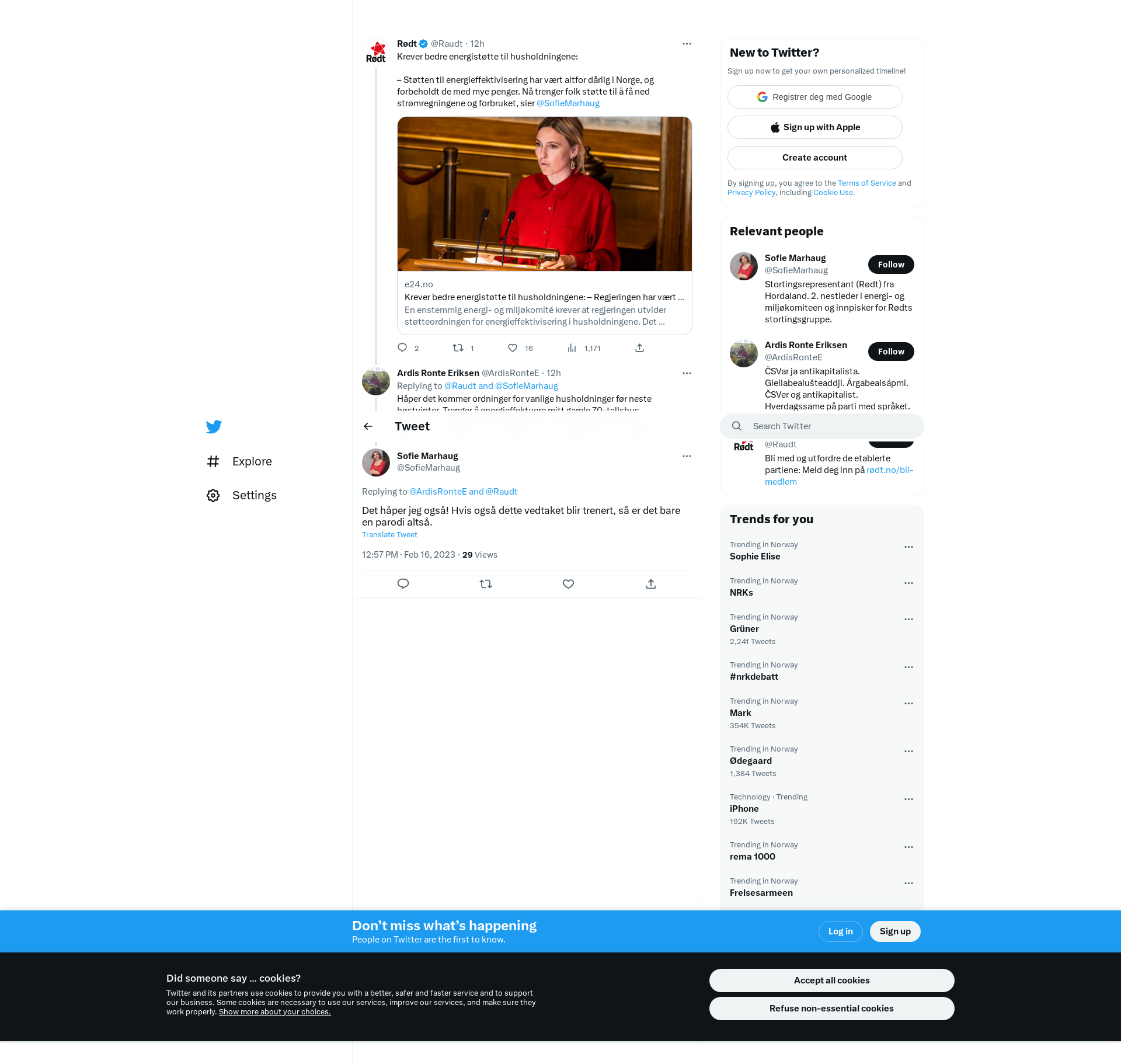Click Translate Tweet link
1121x1064 pixels.
click(x=389, y=535)
